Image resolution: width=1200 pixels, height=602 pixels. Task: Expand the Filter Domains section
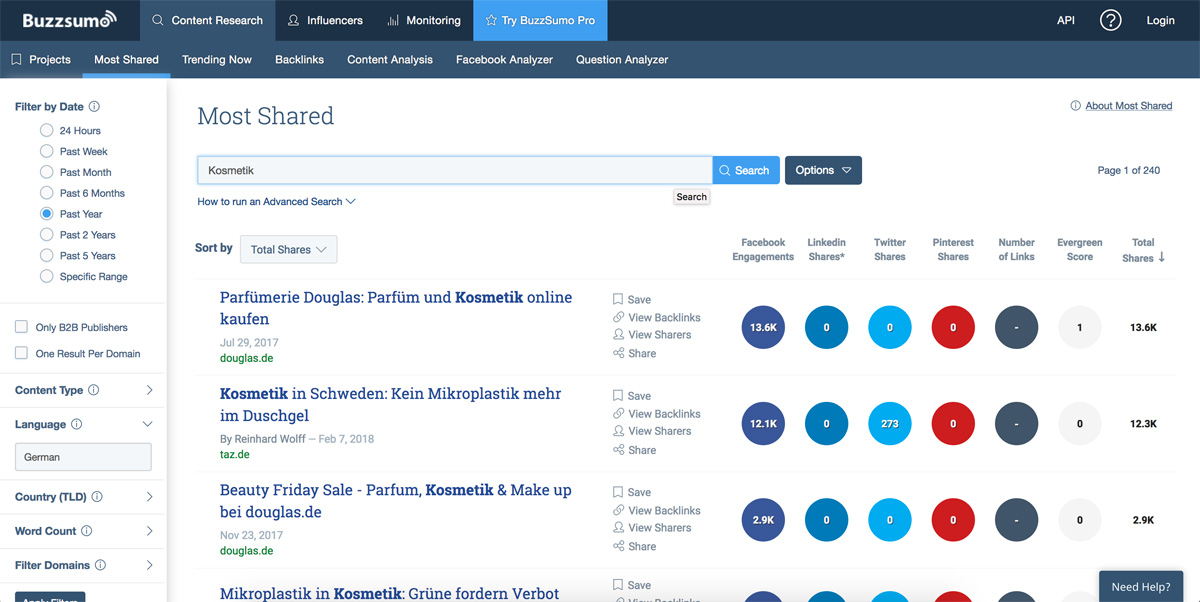coord(149,566)
